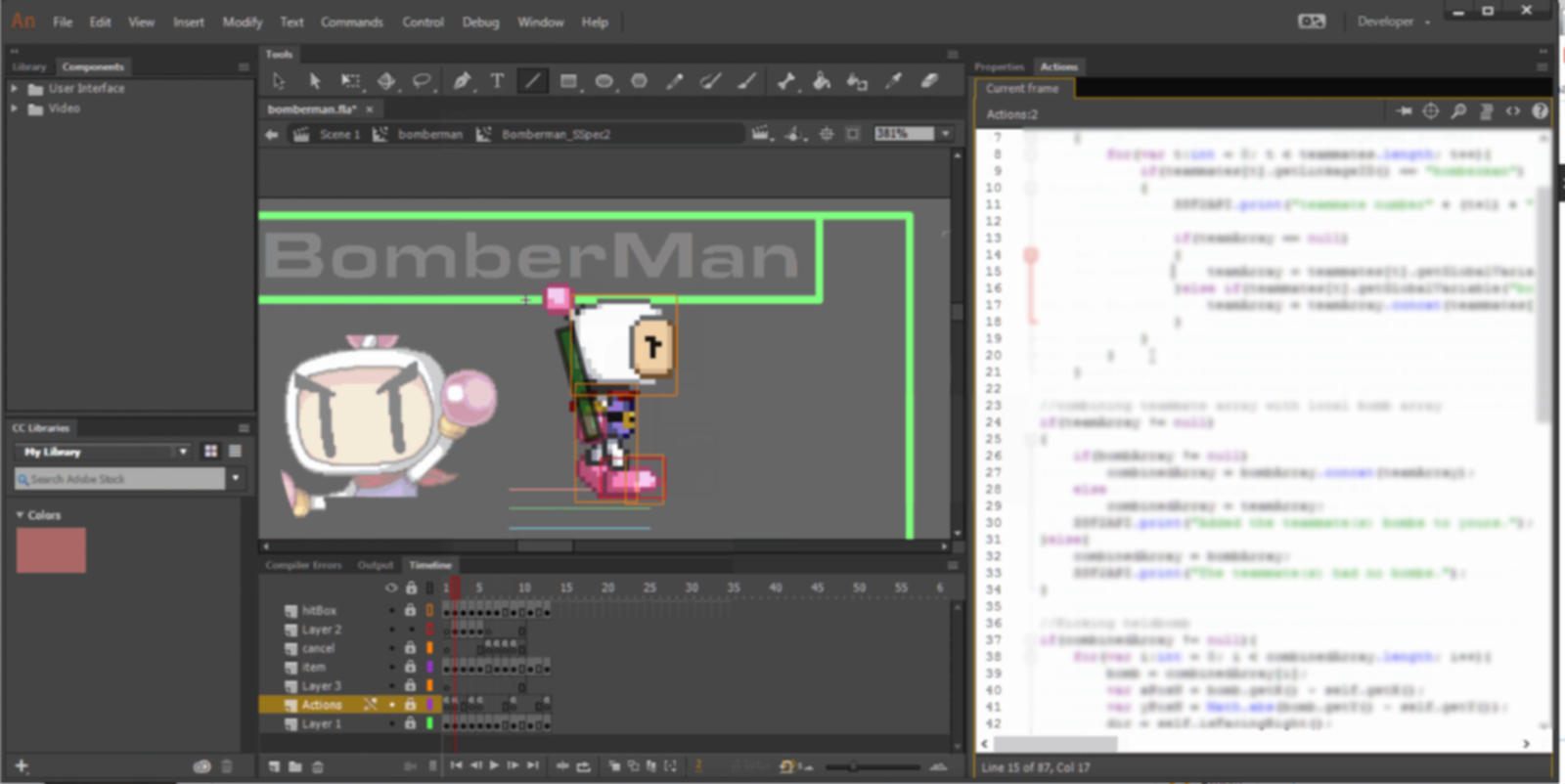Switch to the Output tab
Image resolution: width=1565 pixels, height=784 pixels.
pyautogui.click(x=375, y=565)
